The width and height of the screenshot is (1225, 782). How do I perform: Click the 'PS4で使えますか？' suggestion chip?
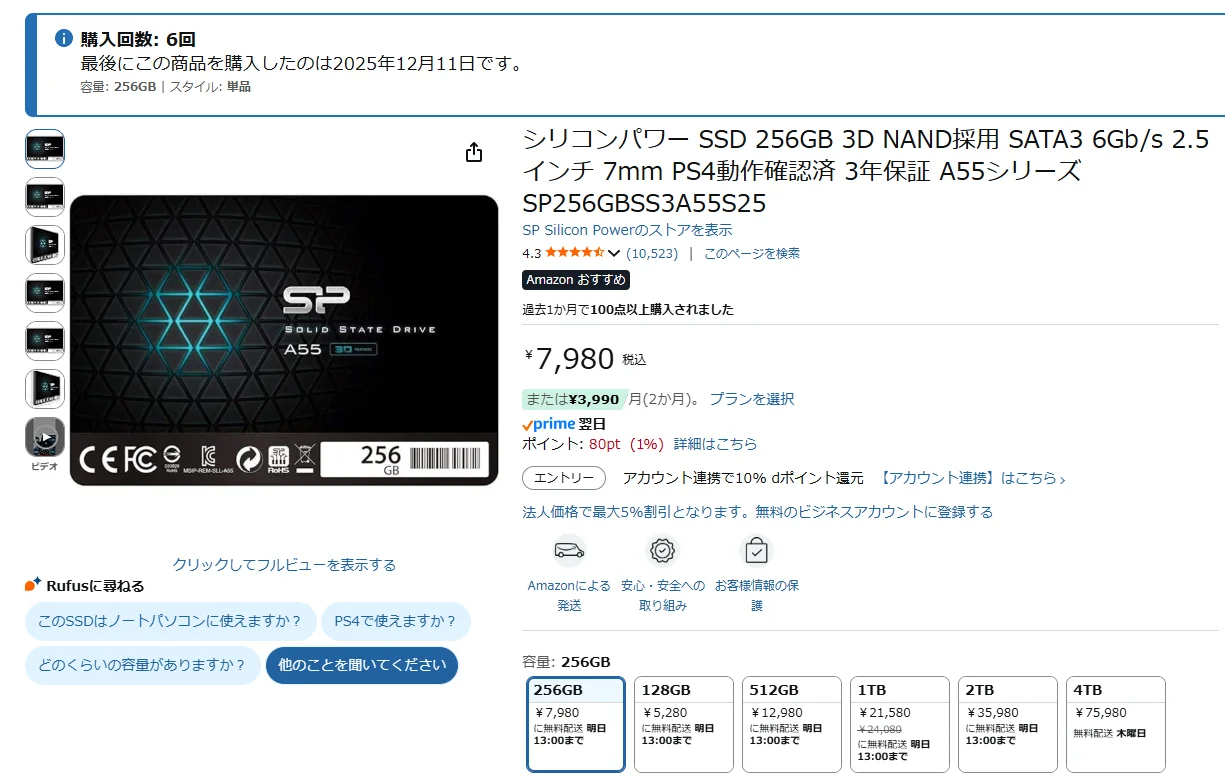396,621
